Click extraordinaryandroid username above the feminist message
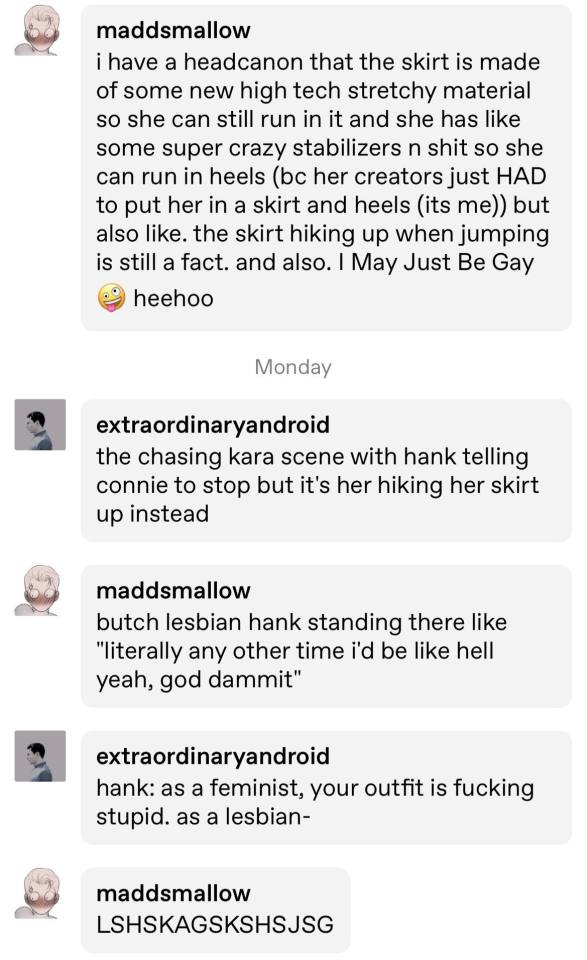This screenshot has width=587, height=960. 212,756
